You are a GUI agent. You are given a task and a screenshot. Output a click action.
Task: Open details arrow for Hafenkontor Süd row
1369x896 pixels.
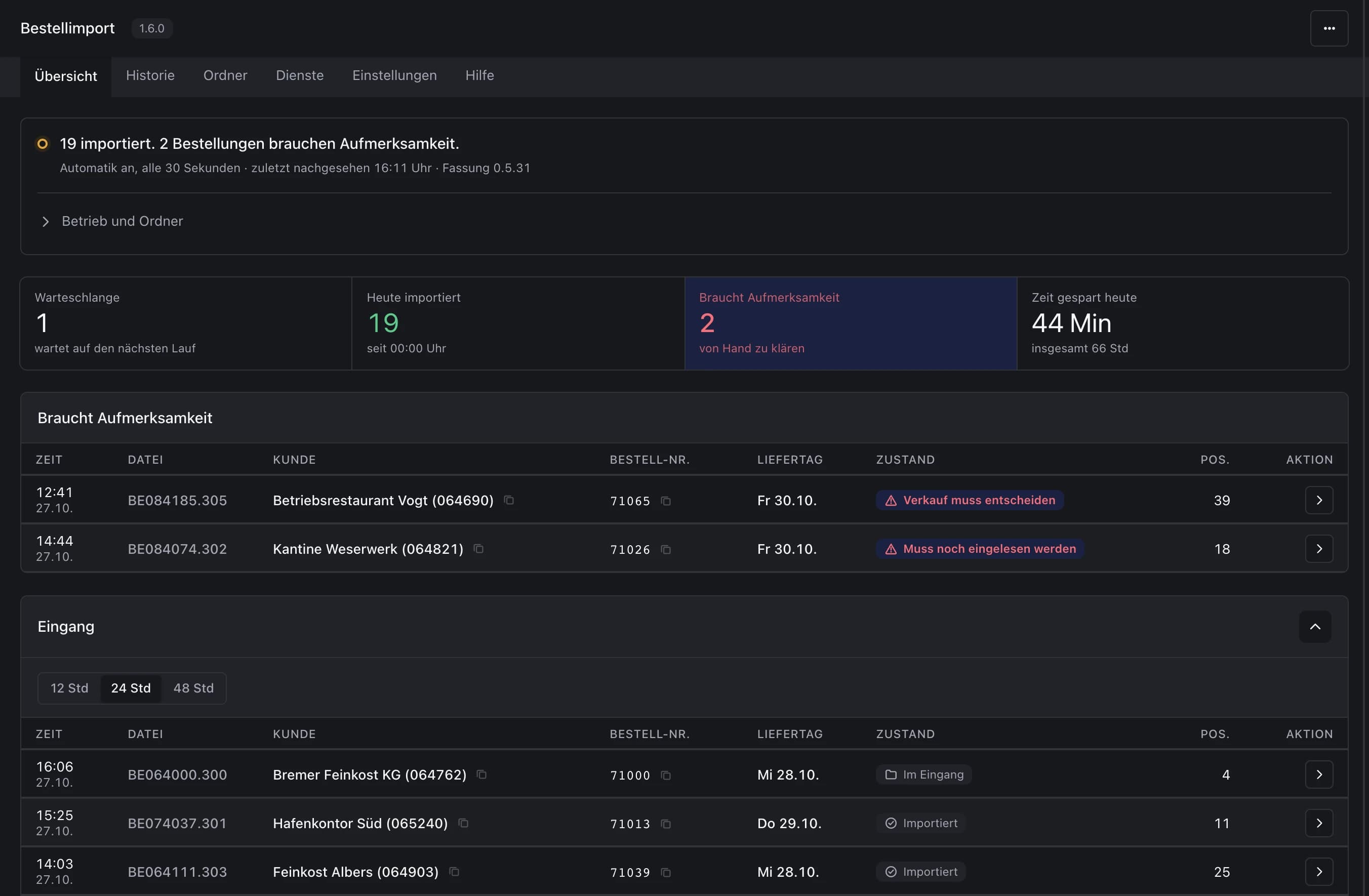click(1318, 823)
